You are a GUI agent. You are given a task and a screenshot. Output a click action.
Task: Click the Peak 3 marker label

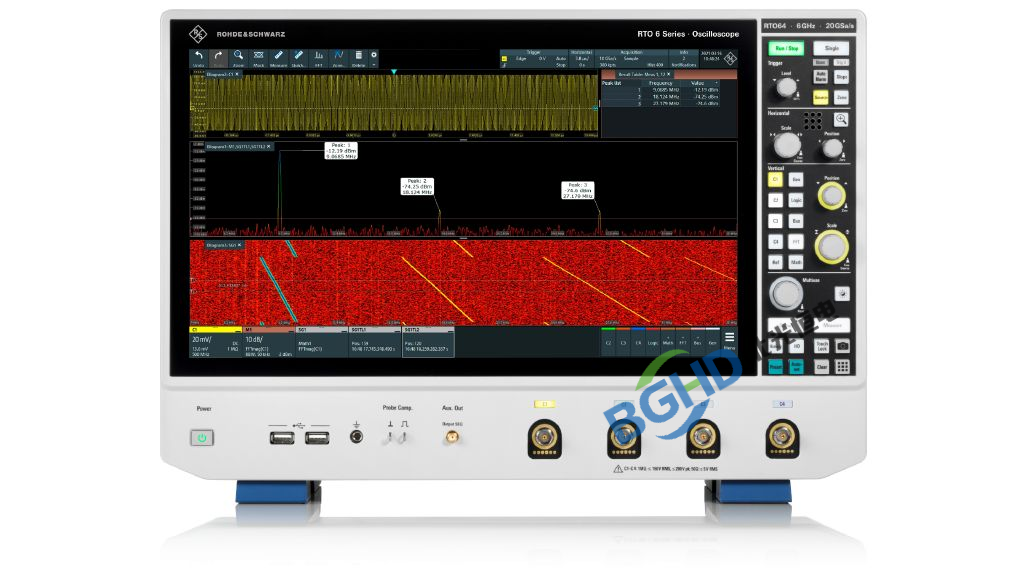pos(578,191)
